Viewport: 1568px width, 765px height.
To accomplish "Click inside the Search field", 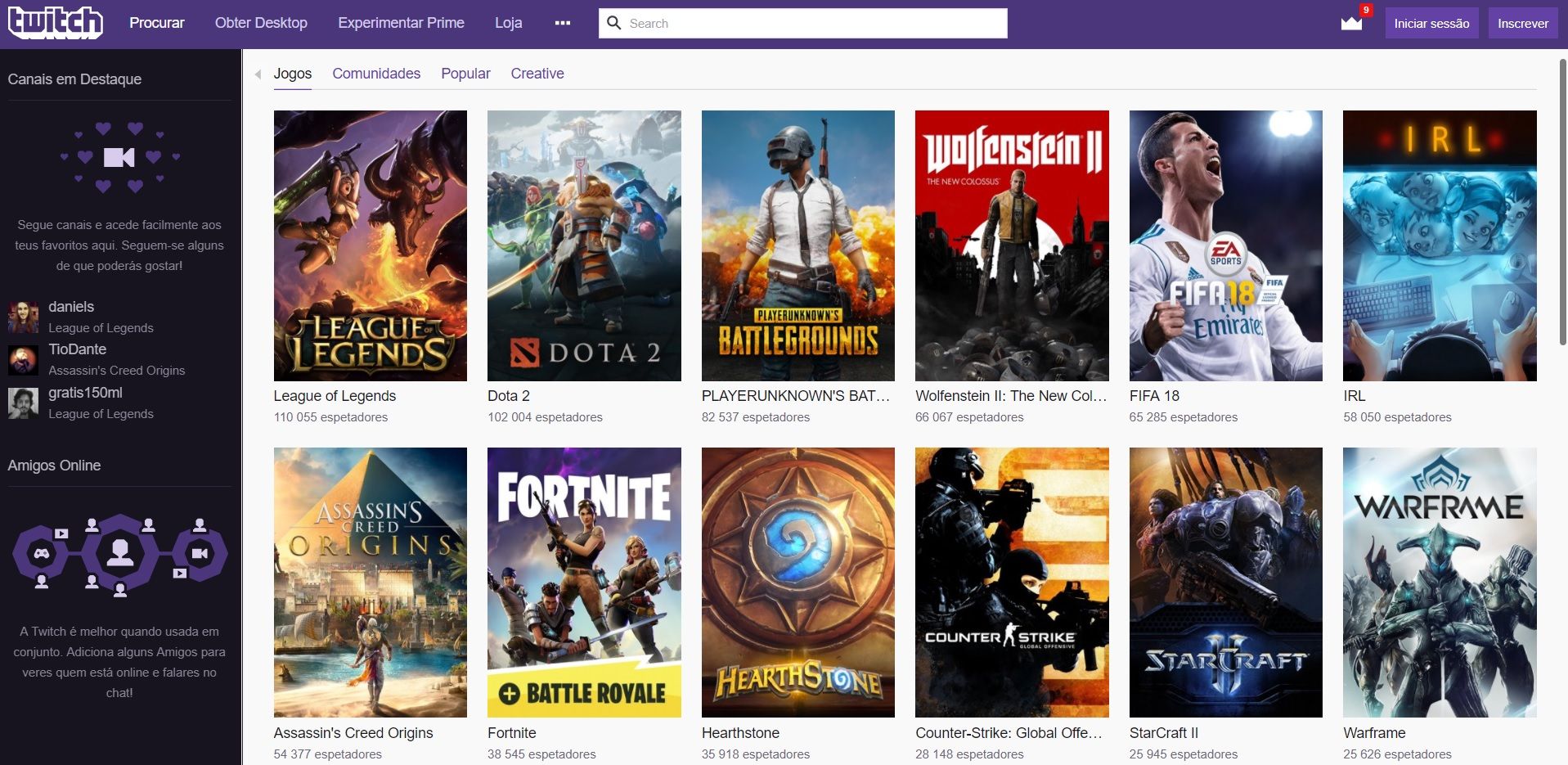I will (802, 23).
